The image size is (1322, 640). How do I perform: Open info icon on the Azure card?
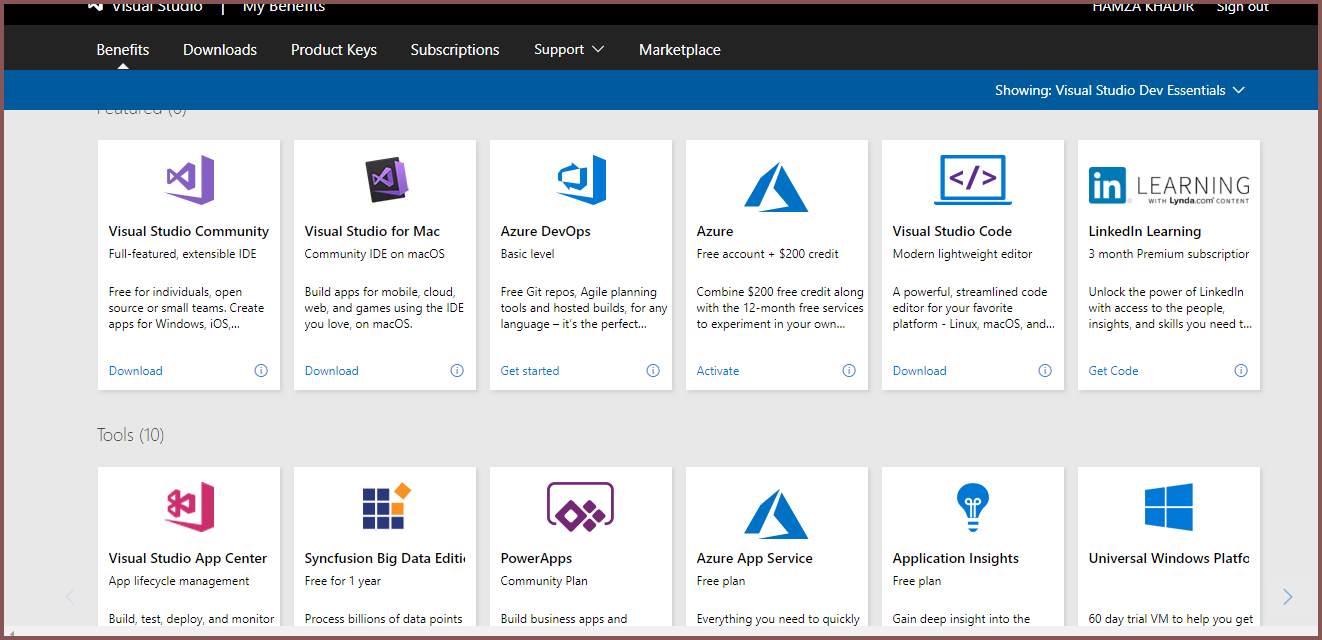point(849,370)
